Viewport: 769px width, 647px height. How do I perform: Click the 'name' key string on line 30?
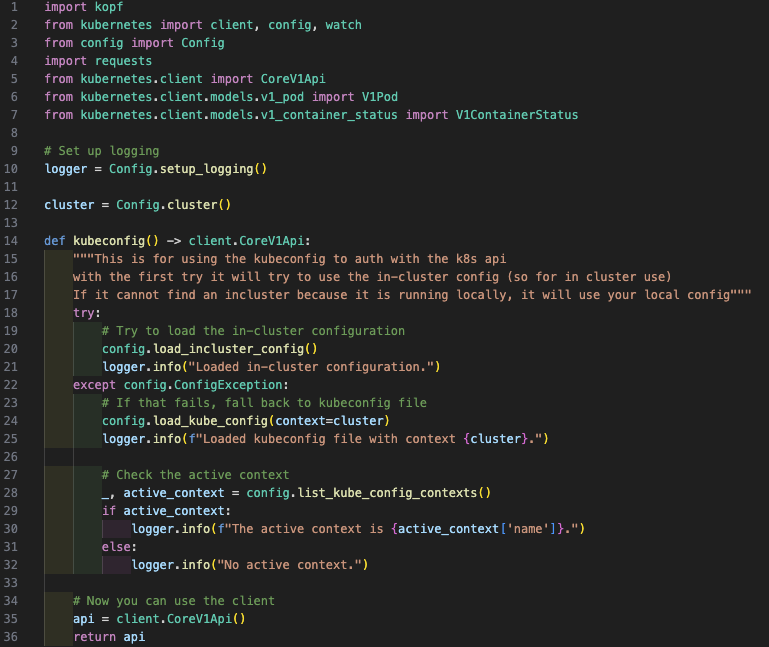[x=528, y=529]
